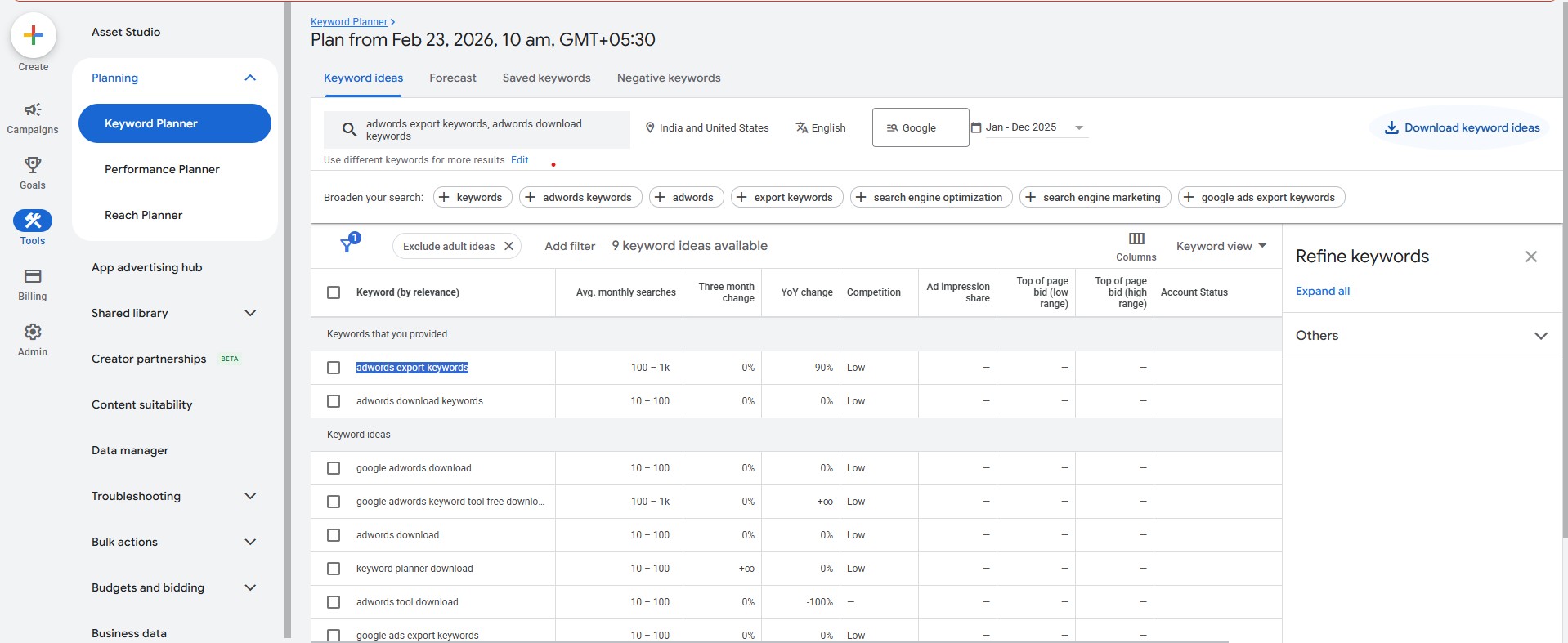Click the keyword search input box

(x=477, y=130)
